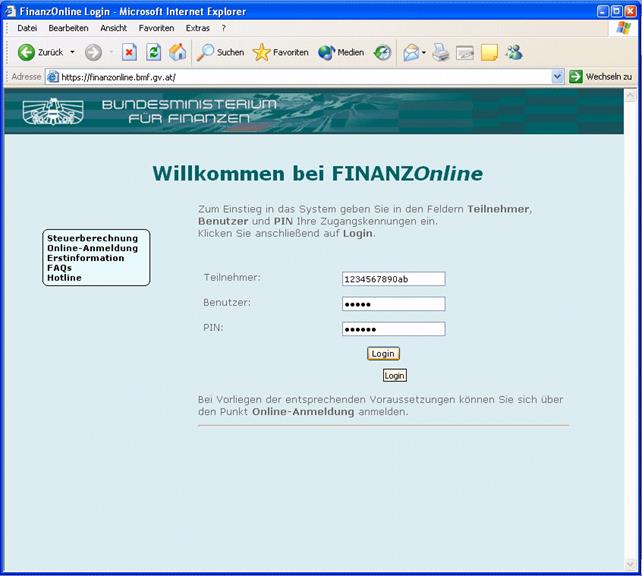
Task: Go to the home page icon
Action: [x=178, y=52]
